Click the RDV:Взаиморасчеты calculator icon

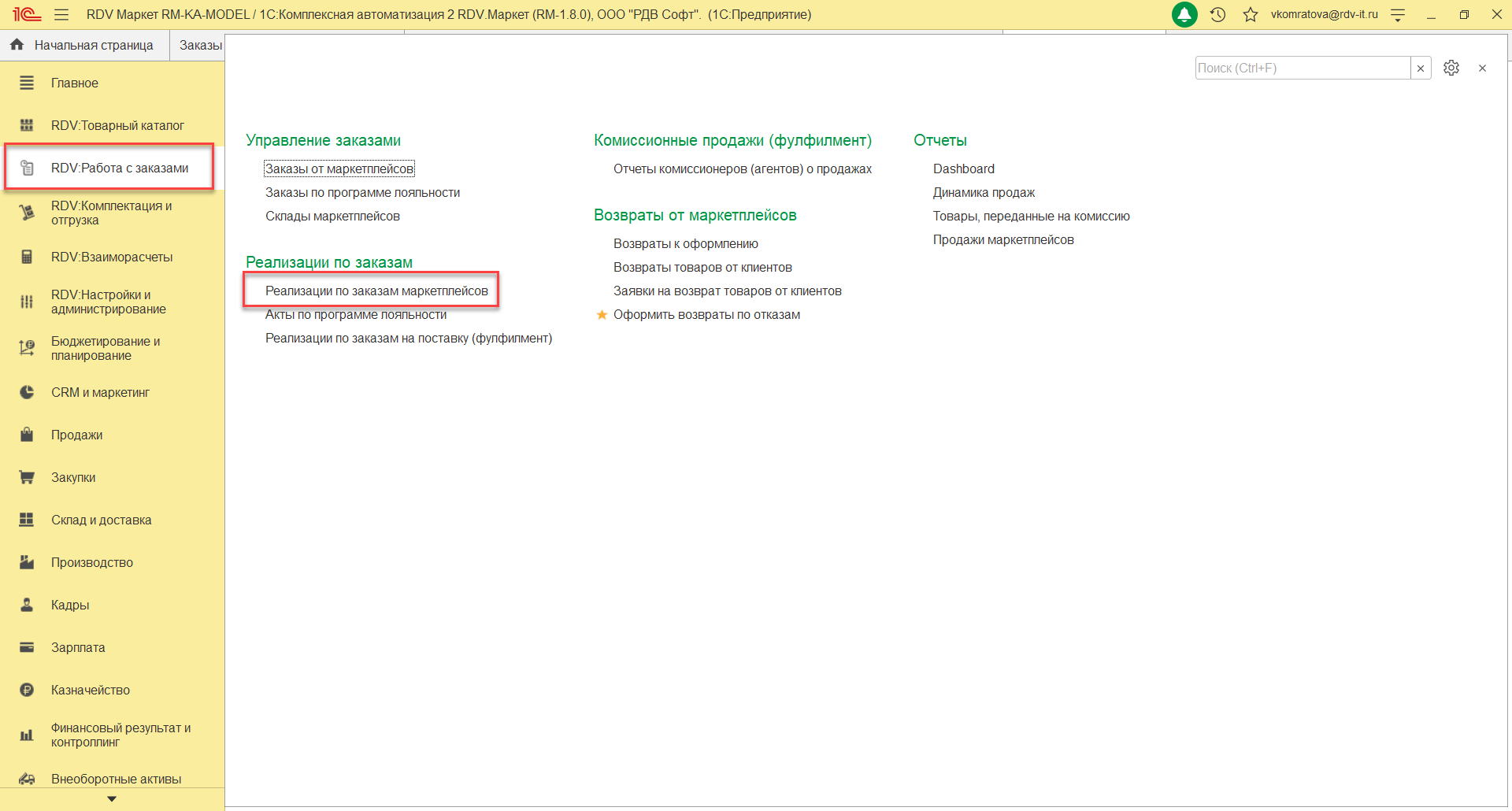pyautogui.click(x=27, y=257)
